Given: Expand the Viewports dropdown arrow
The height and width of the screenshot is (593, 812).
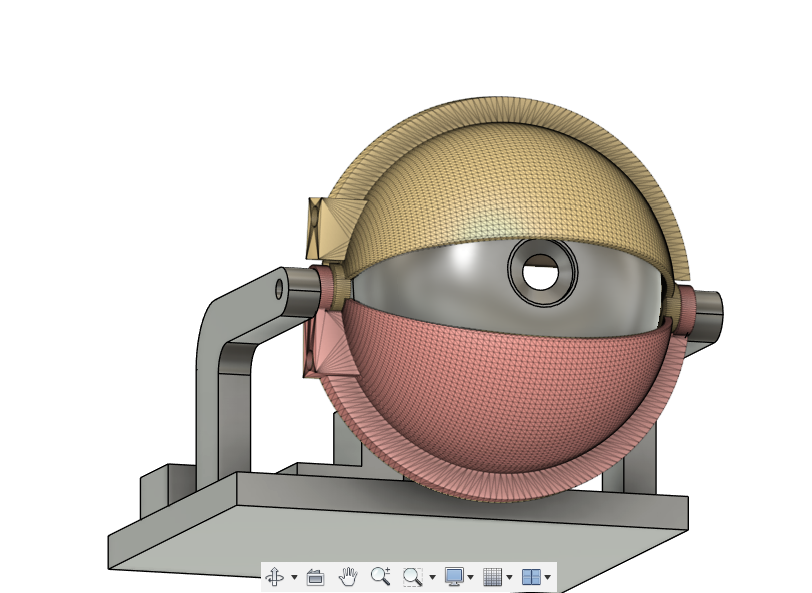Looking at the screenshot, I should tap(547, 577).
